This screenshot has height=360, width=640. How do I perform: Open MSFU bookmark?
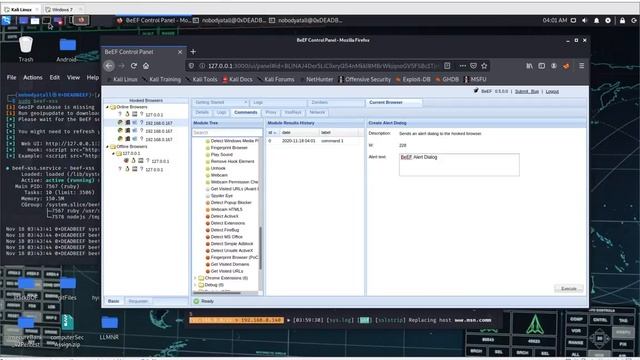click(x=476, y=79)
